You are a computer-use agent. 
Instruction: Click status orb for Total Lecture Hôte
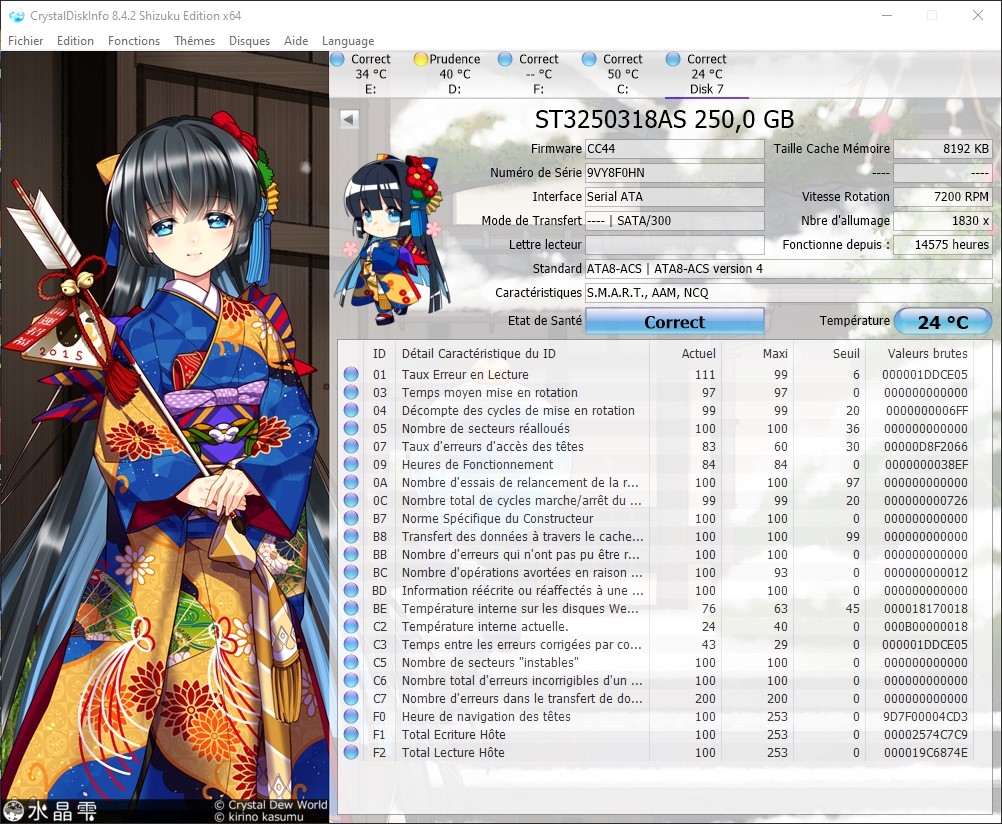click(351, 752)
